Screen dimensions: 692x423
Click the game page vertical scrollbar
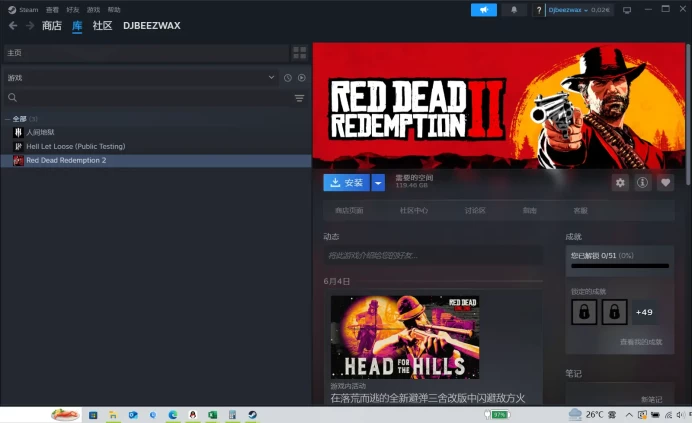pos(688,115)
